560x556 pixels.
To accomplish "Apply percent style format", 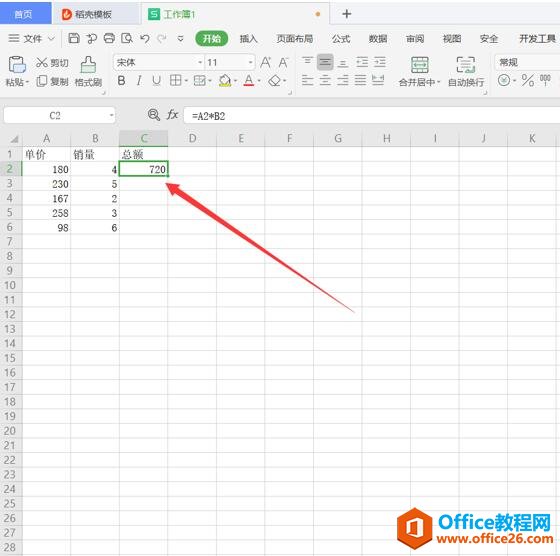I will coord(527,80).
